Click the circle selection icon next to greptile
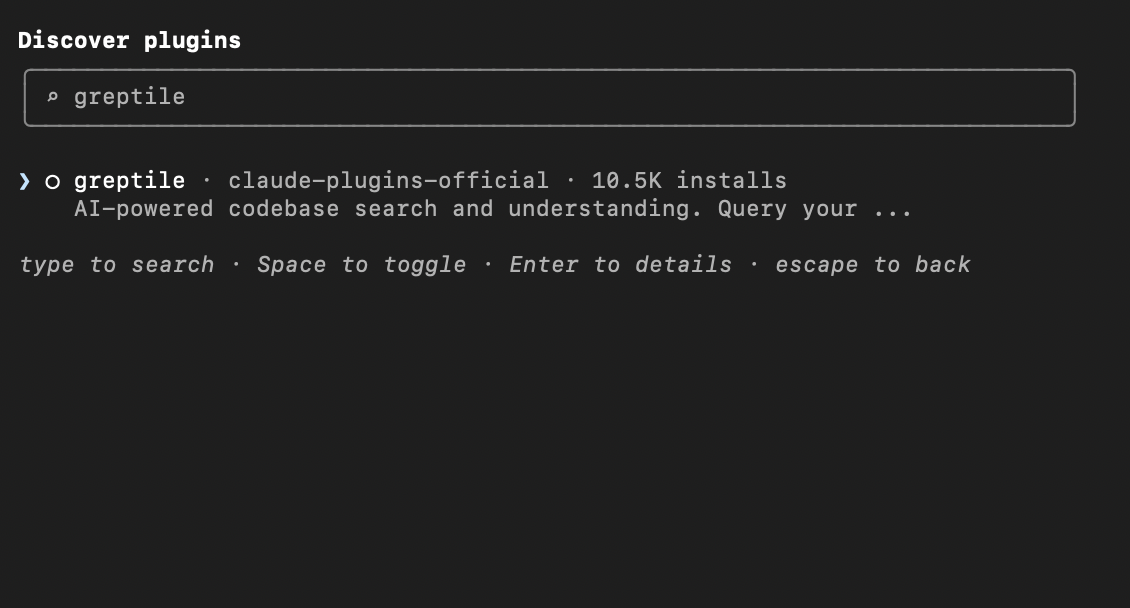This screenshot has height=608, width=1130. click(x=51, y=180)
